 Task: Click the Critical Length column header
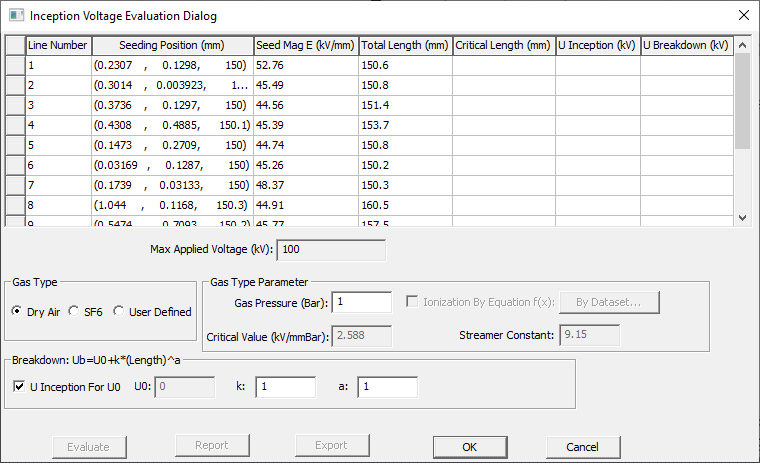[x=503, y=46]
